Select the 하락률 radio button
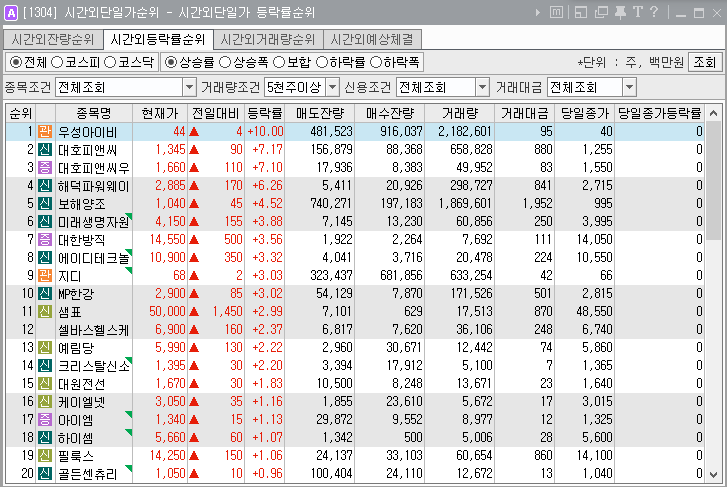727x487 pixels. 322,62
